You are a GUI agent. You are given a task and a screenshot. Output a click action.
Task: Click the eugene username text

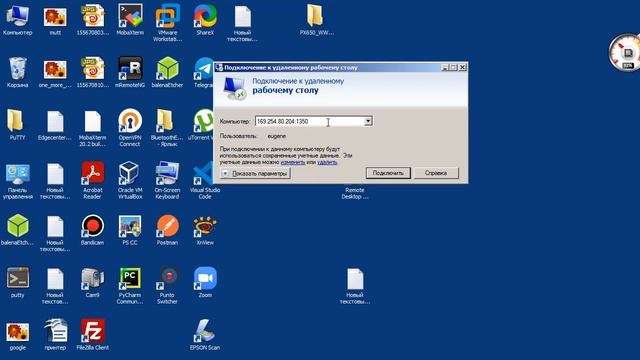276,136
